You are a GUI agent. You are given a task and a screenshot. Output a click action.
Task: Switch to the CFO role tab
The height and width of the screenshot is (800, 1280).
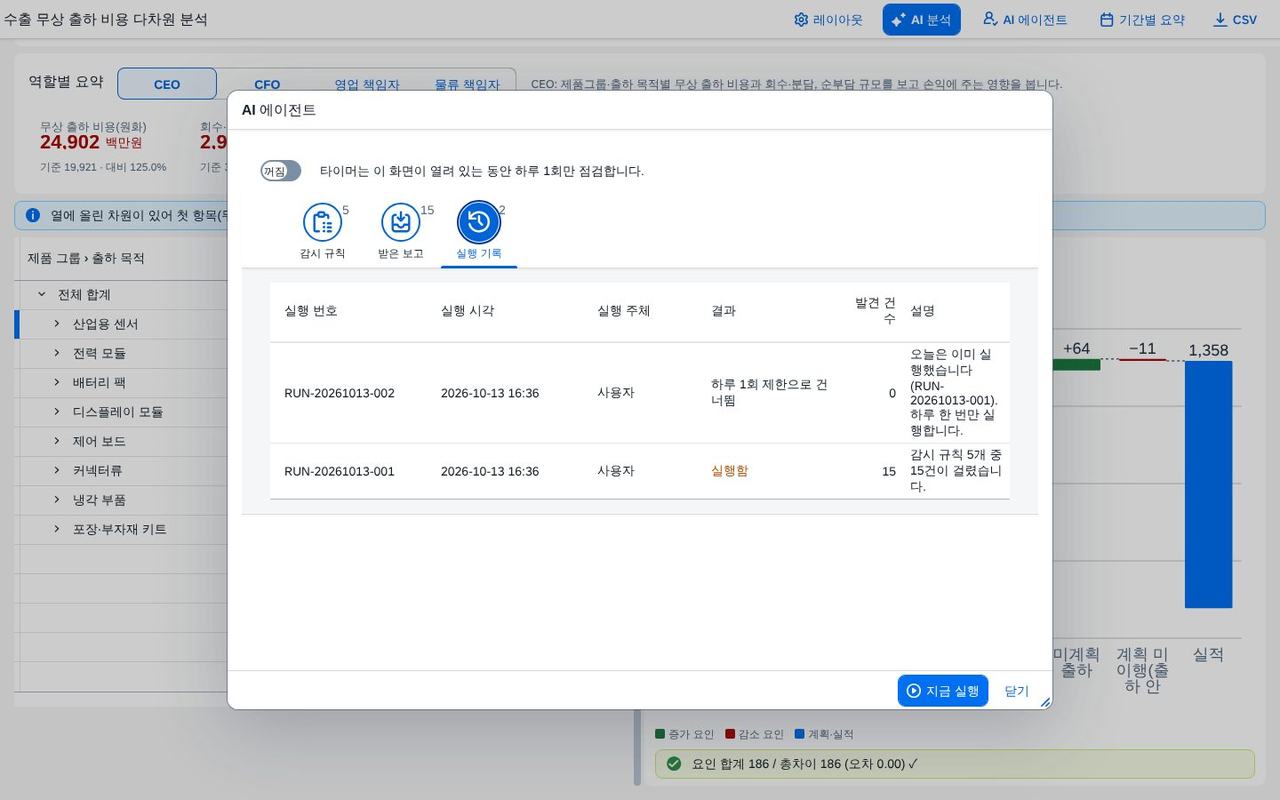(x=267, y=84)
